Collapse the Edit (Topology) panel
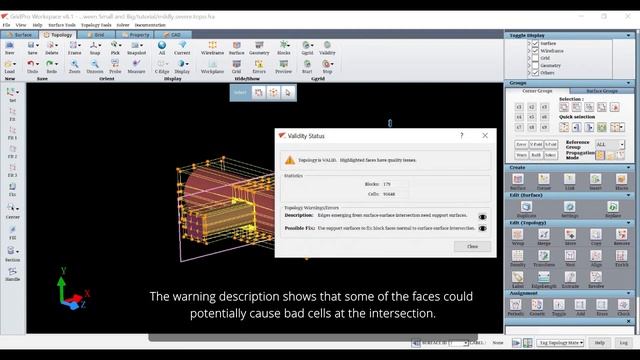Viewport: 640px width, 360px height. pyautogui.click(x=629, y=223)
